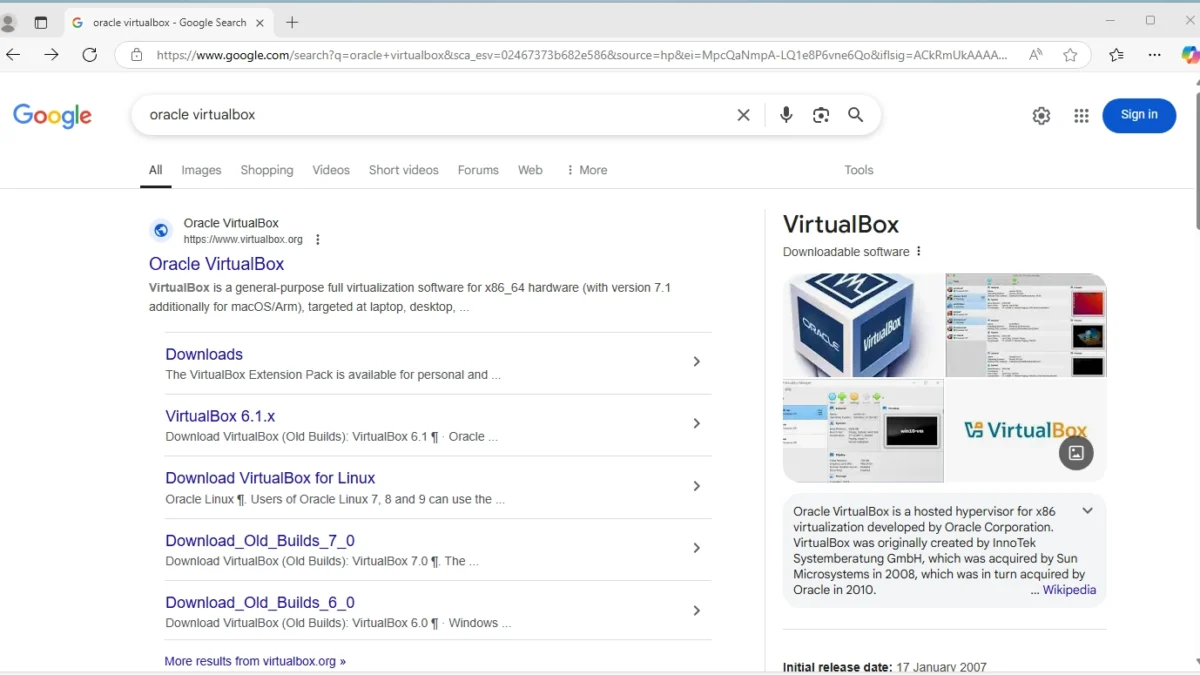Open the tab actions menu icon
Image resolution: width=1200 pixels, height=675 pixels.
[41, 23]
